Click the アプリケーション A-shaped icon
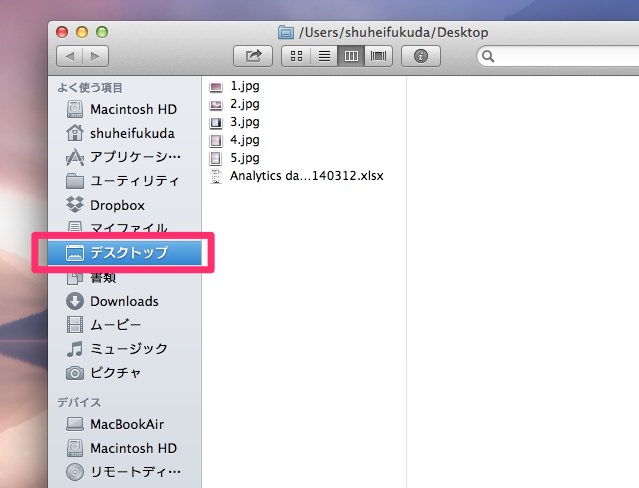 [x=75, y=157]
